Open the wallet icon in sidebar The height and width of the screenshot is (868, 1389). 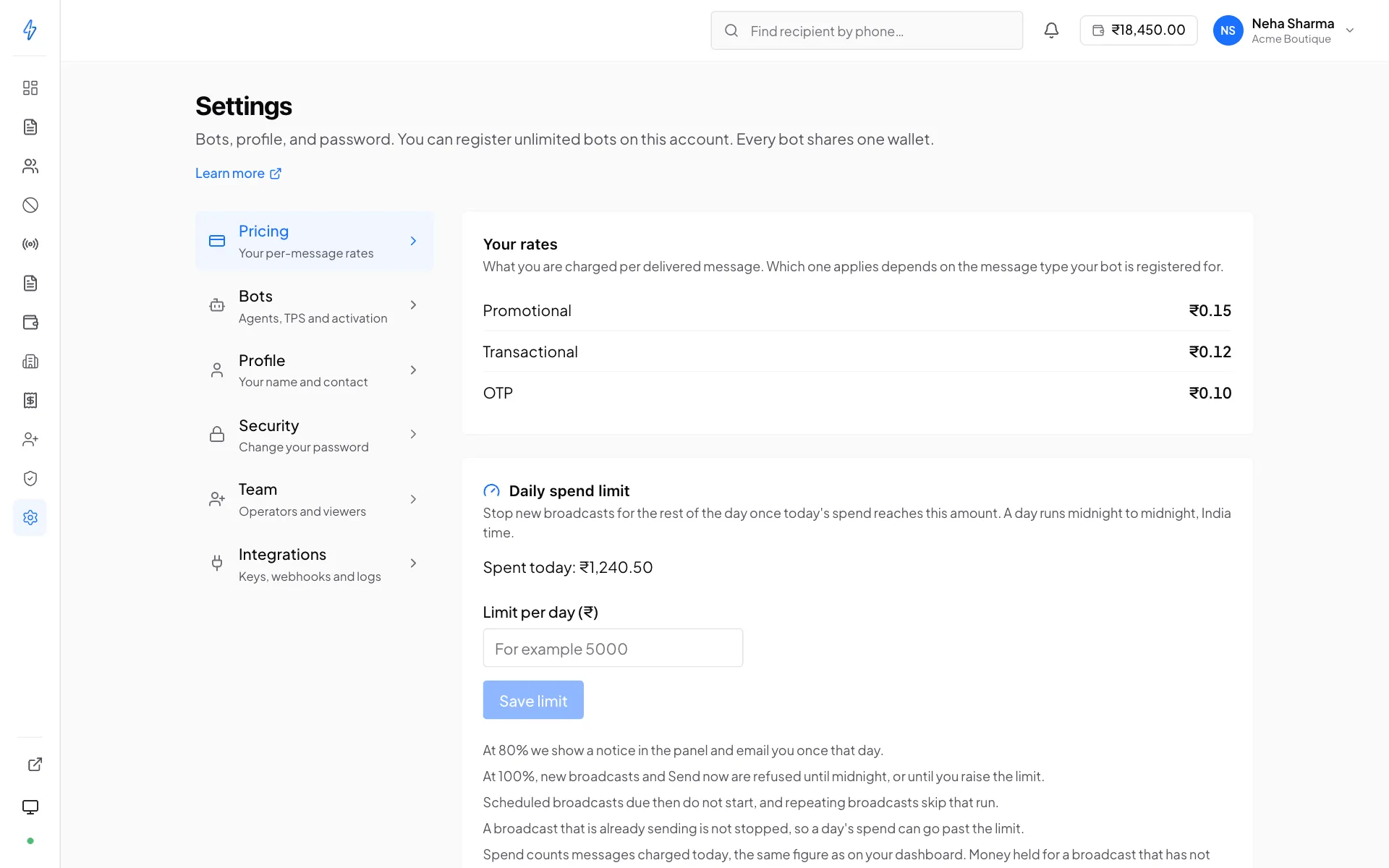coord(30,323)
